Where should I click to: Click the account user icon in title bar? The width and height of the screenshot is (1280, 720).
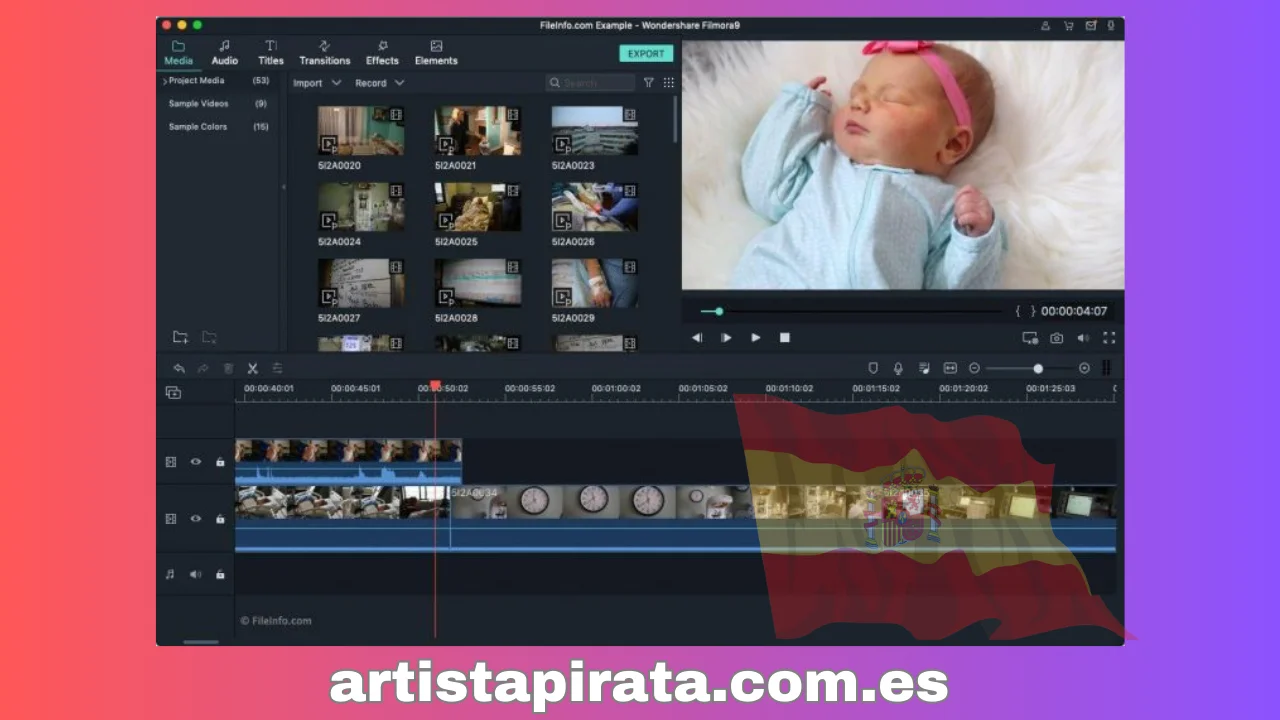tap(1045, 25)
